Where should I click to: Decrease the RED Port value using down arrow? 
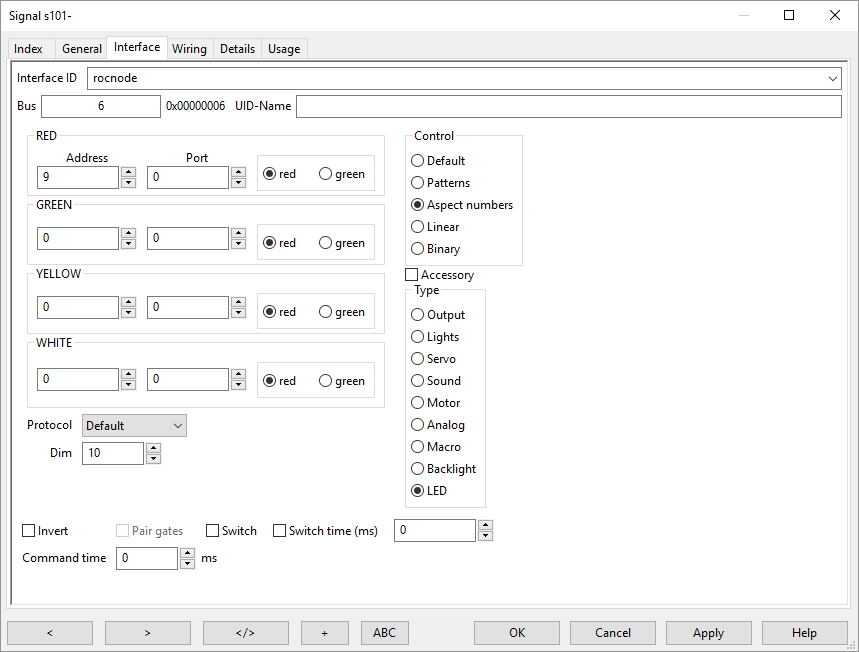[x=238, y=183]
